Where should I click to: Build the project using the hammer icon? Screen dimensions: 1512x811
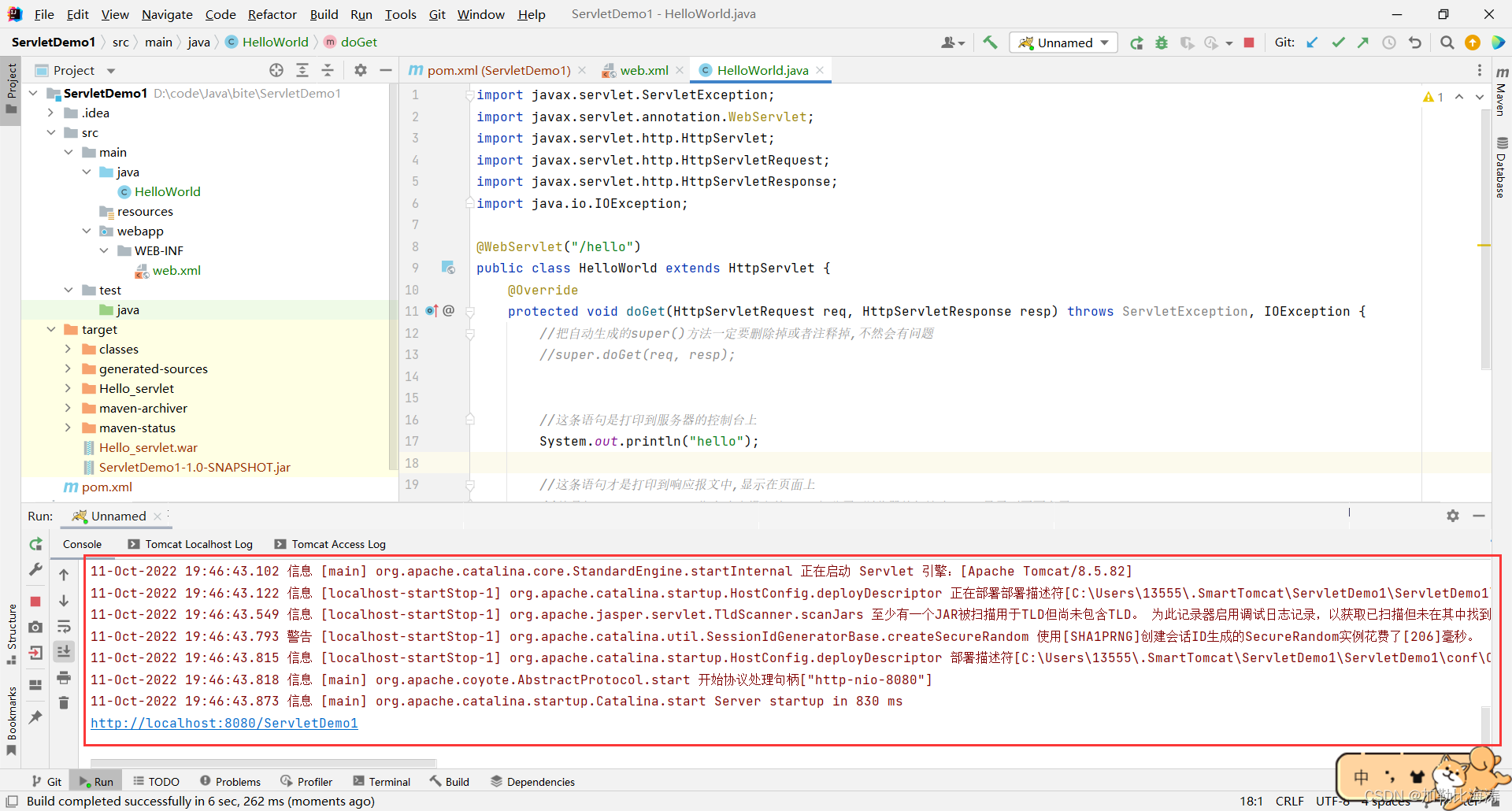[990, 42]
